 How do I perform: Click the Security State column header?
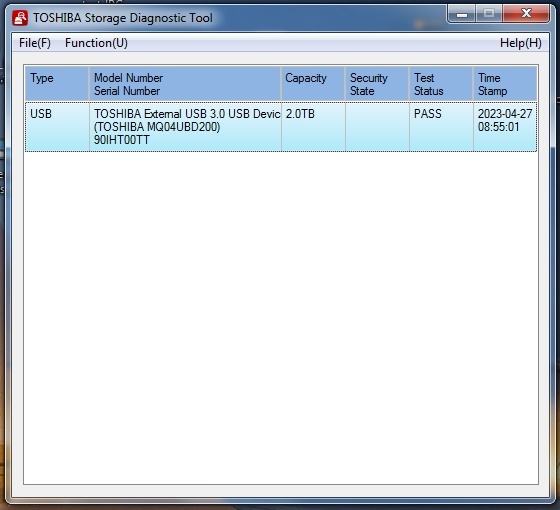(x=377, y=83)
